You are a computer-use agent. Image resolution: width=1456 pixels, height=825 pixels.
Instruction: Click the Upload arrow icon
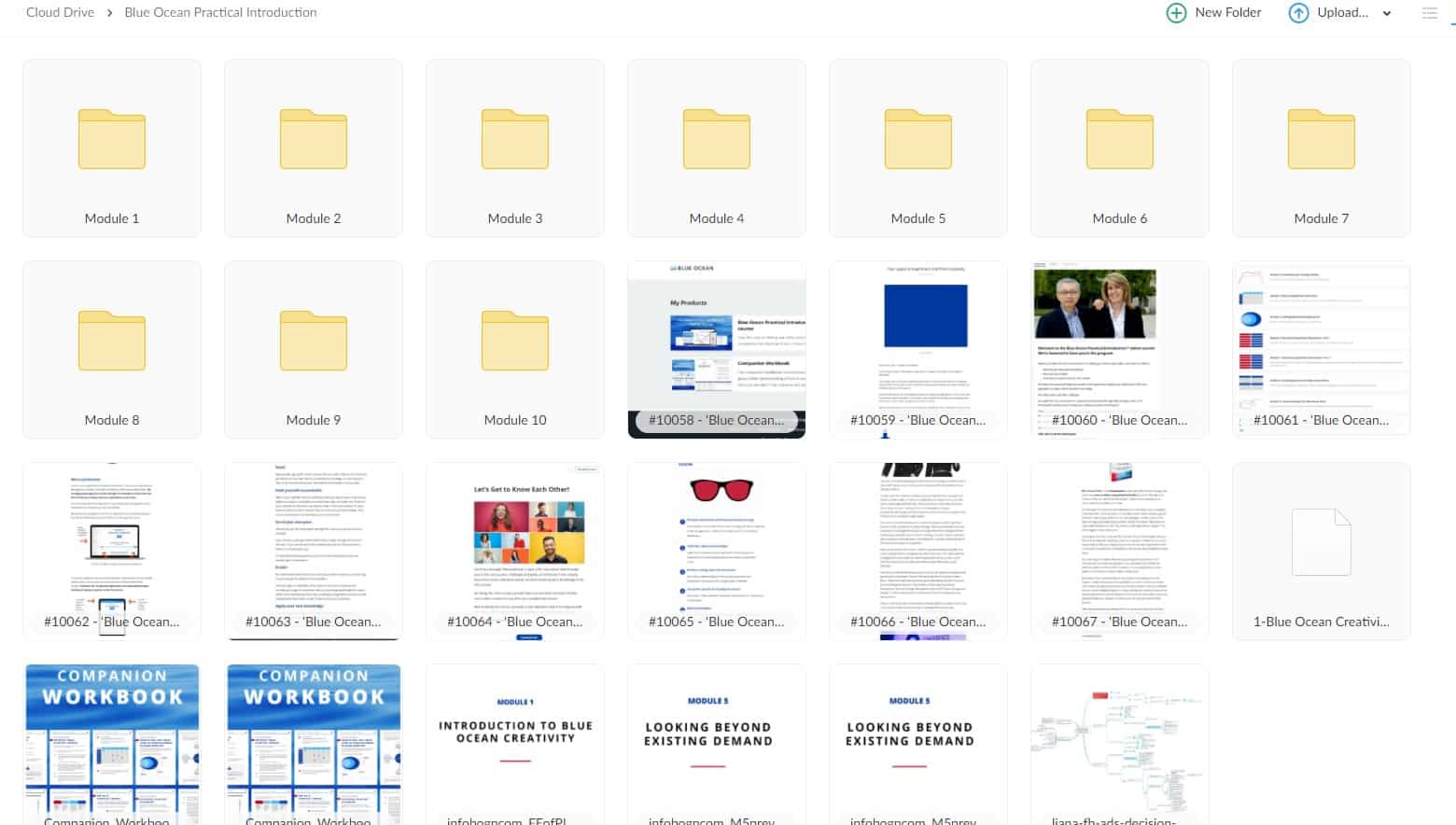click(x=1298, y=13)
